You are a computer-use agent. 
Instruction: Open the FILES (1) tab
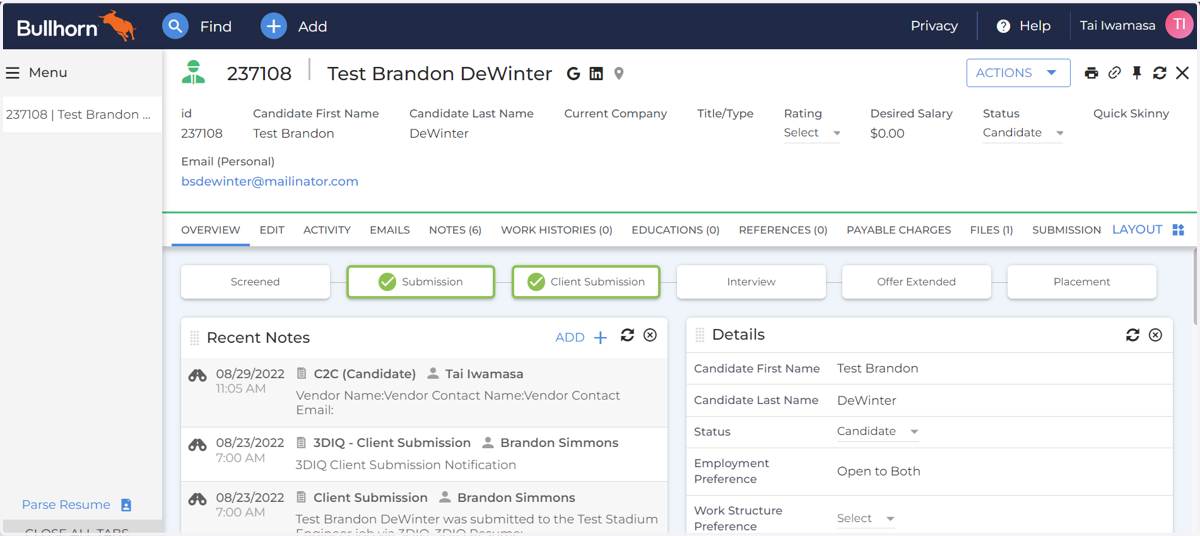click(x=991, y=230)
